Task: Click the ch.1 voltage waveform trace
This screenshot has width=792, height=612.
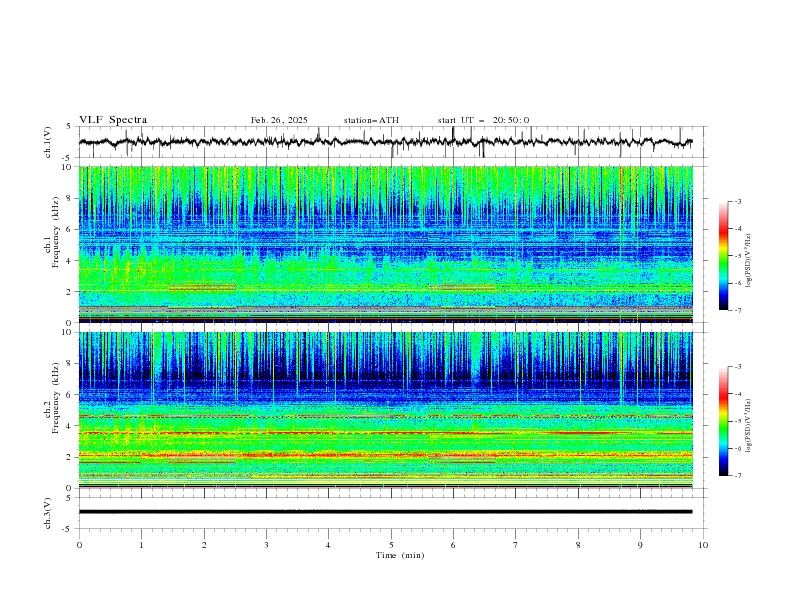Action: 385,142
